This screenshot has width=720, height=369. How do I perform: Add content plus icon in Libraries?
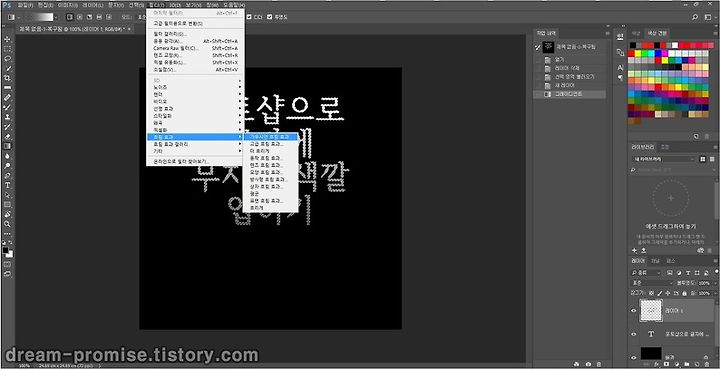pyautogui.click(x=635, y=250)
